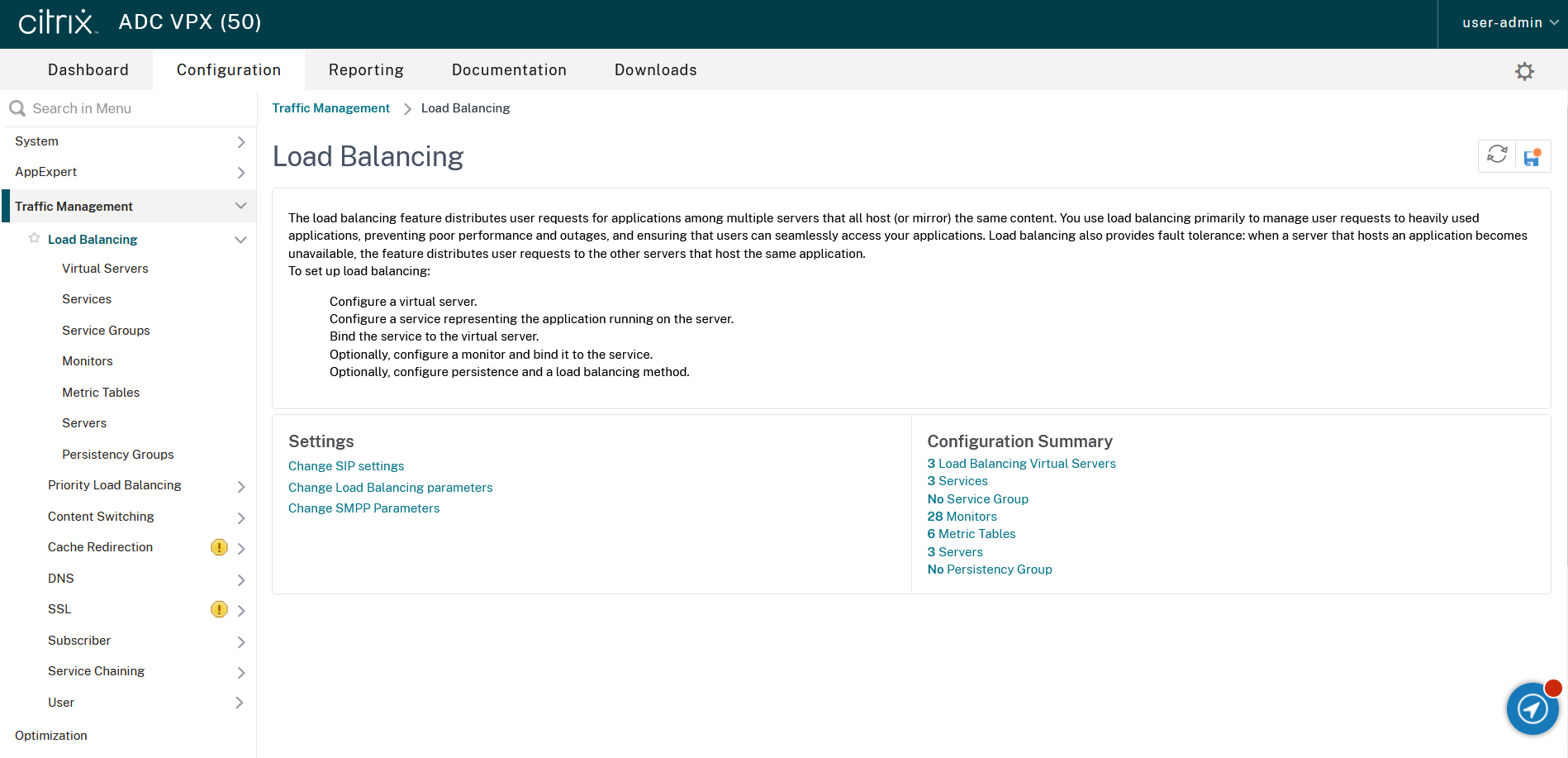Open the No Service Group link
The image size is (1568, 758).
(977, 499)
